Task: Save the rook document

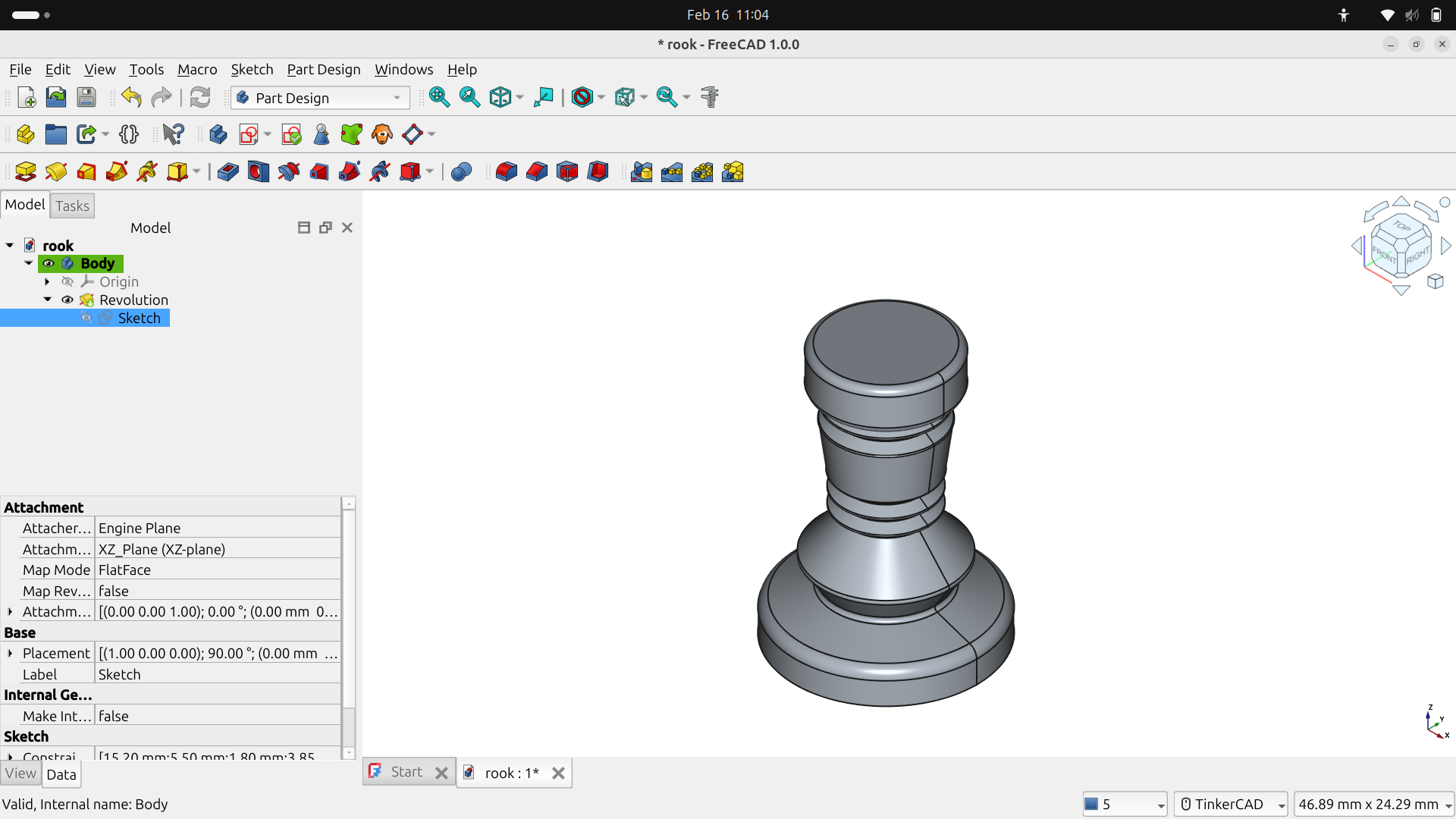Action: pyautogui.click(x=86, y=97)
